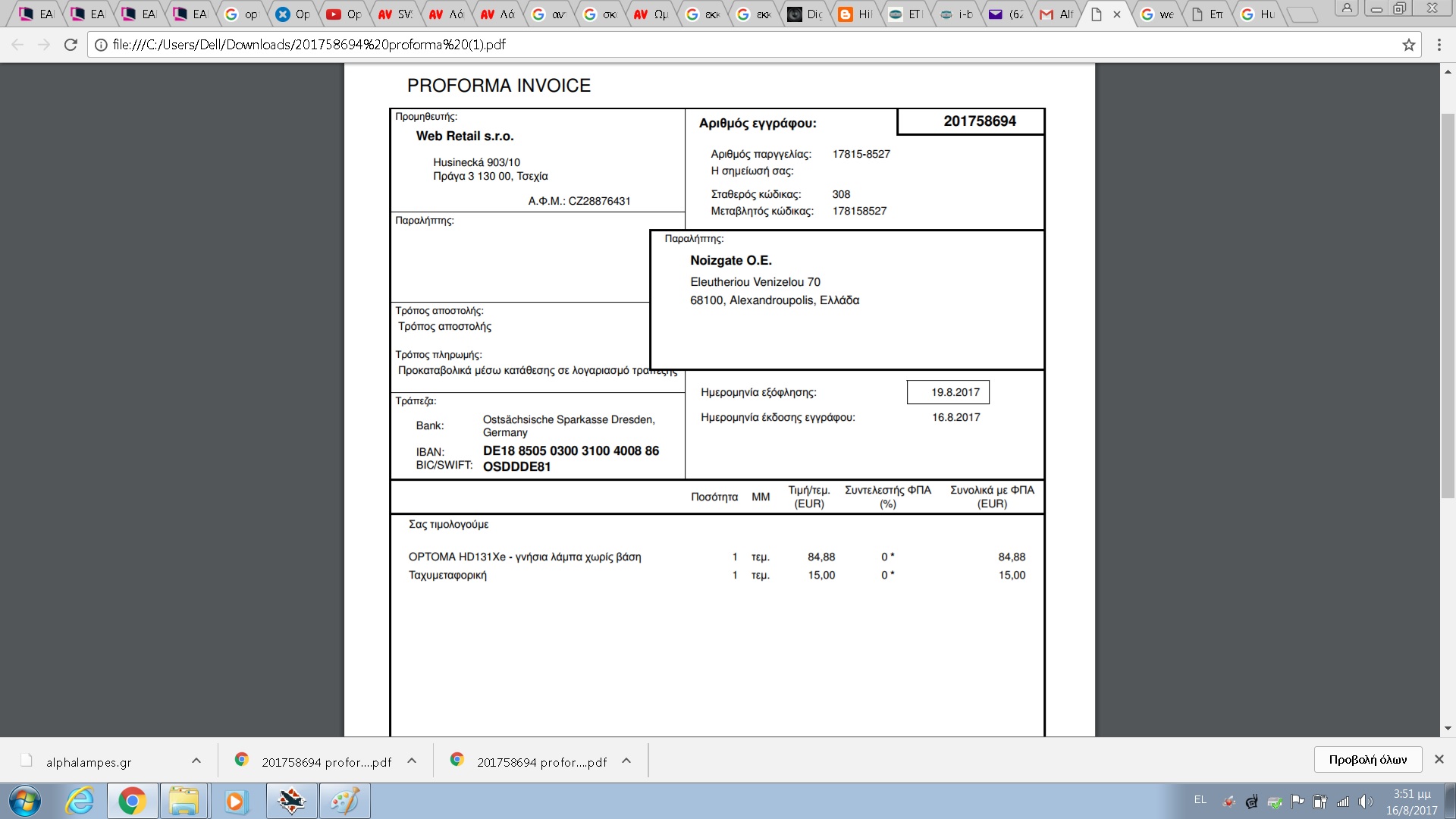Open network signal icon in system tray
This screenshot has width=1456, height=819.
pyautogui.click(x=1343, y=801)
